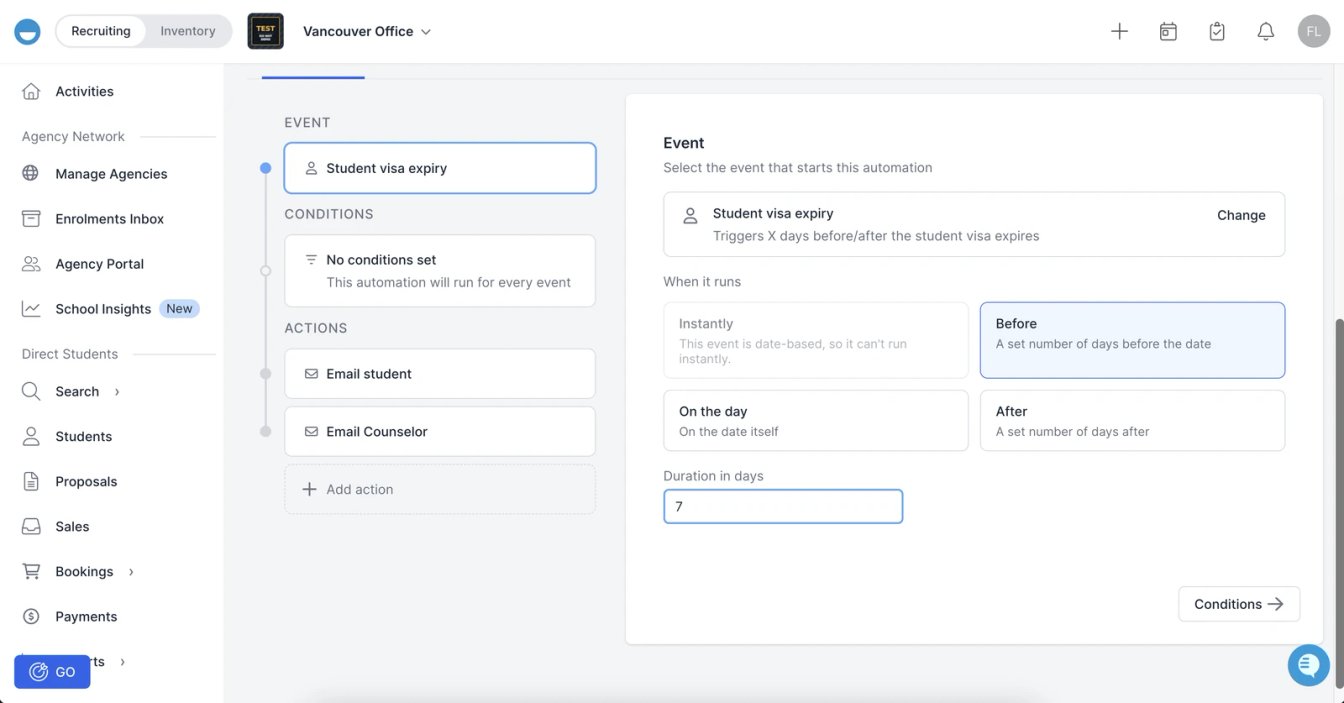1344x703 pixels.
Task: Select the On the day timing option
Action: (x=816, y=420)
